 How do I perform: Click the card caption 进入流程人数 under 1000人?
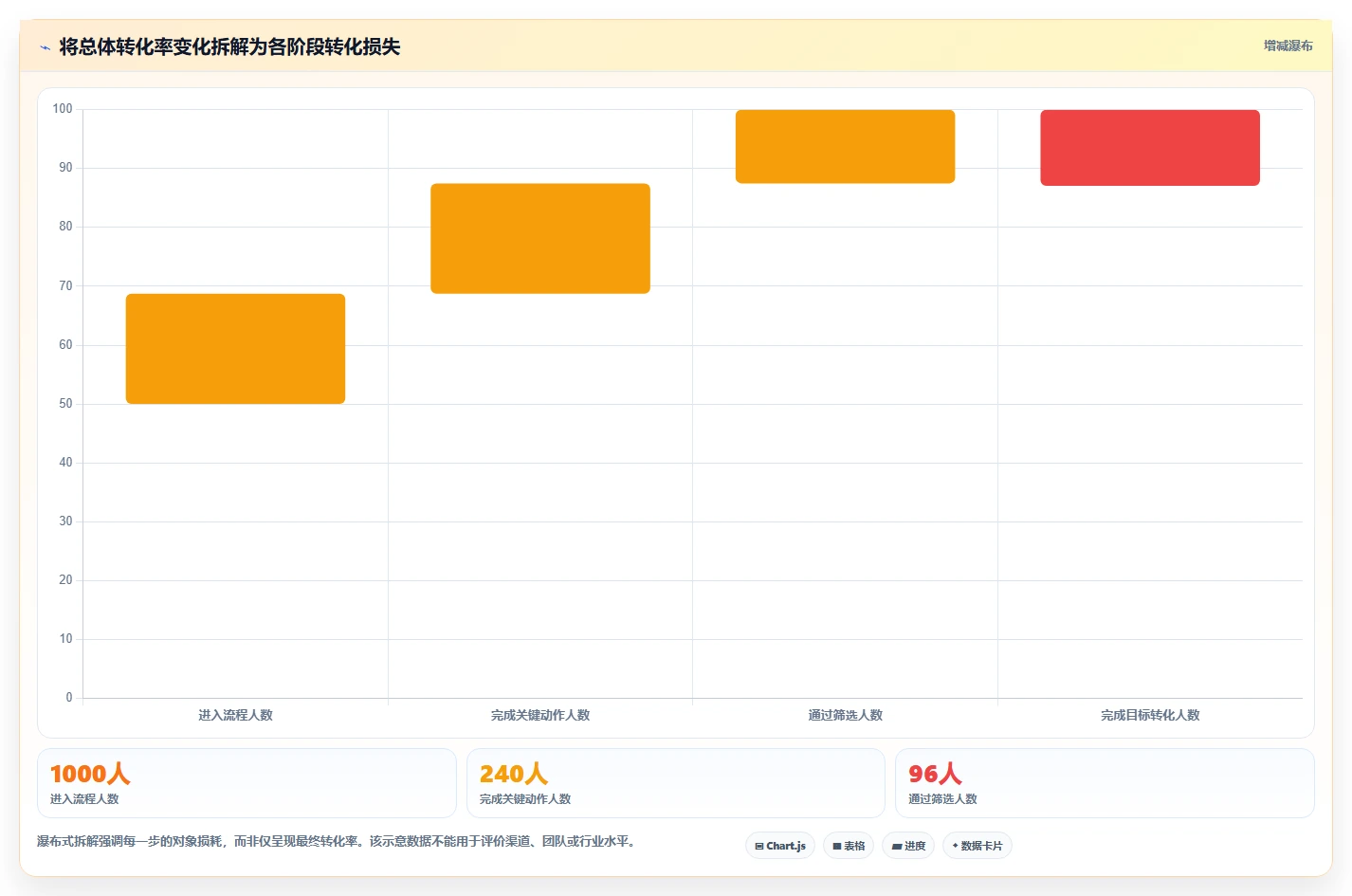point(84,799)
